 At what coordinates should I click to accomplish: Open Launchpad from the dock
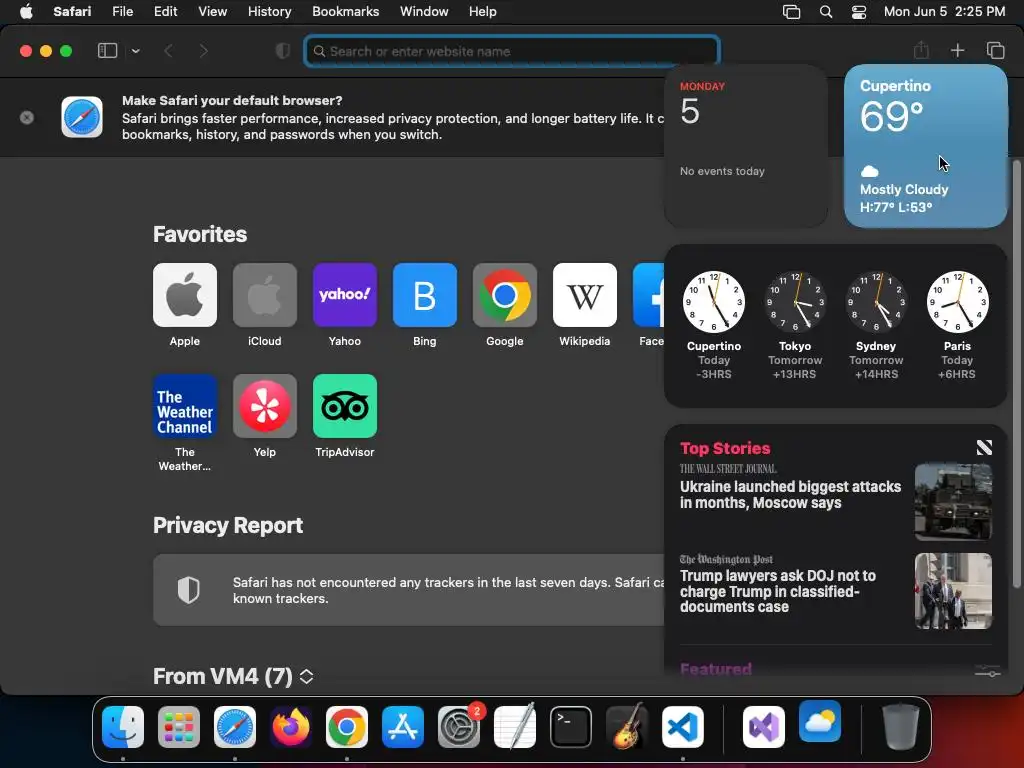pos(179,727)
